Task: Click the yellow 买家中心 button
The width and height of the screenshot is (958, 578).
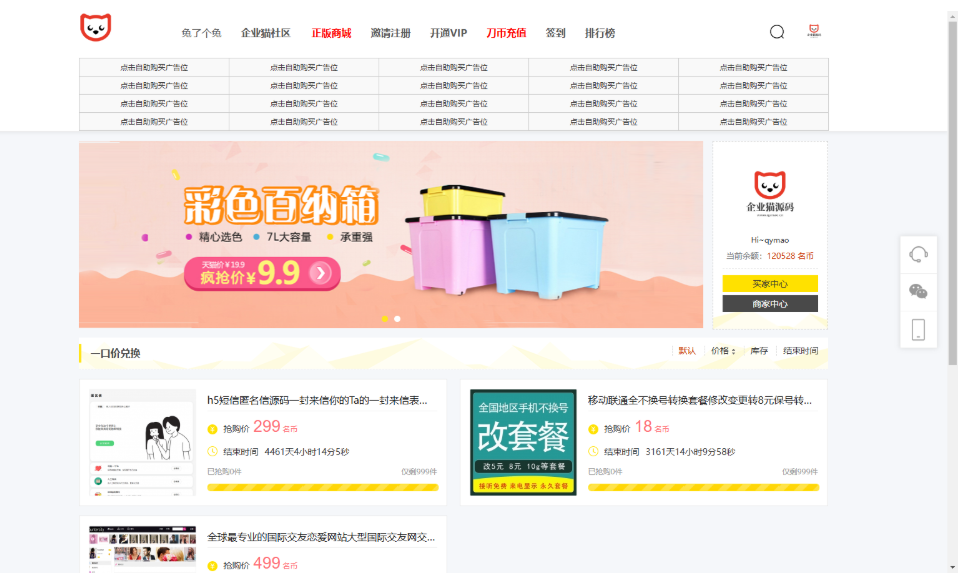Action: point(769,284)
